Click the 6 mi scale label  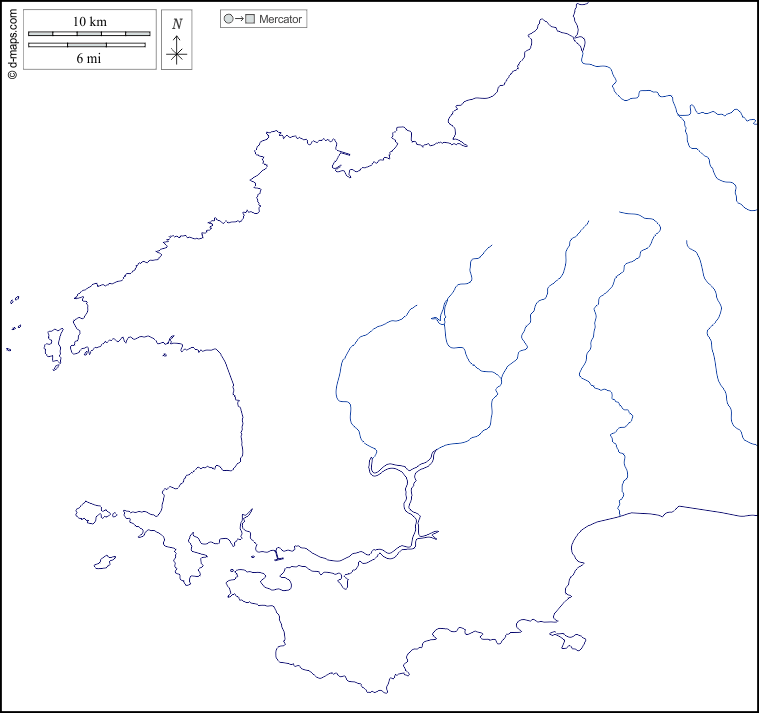click(x=88, y=58)
